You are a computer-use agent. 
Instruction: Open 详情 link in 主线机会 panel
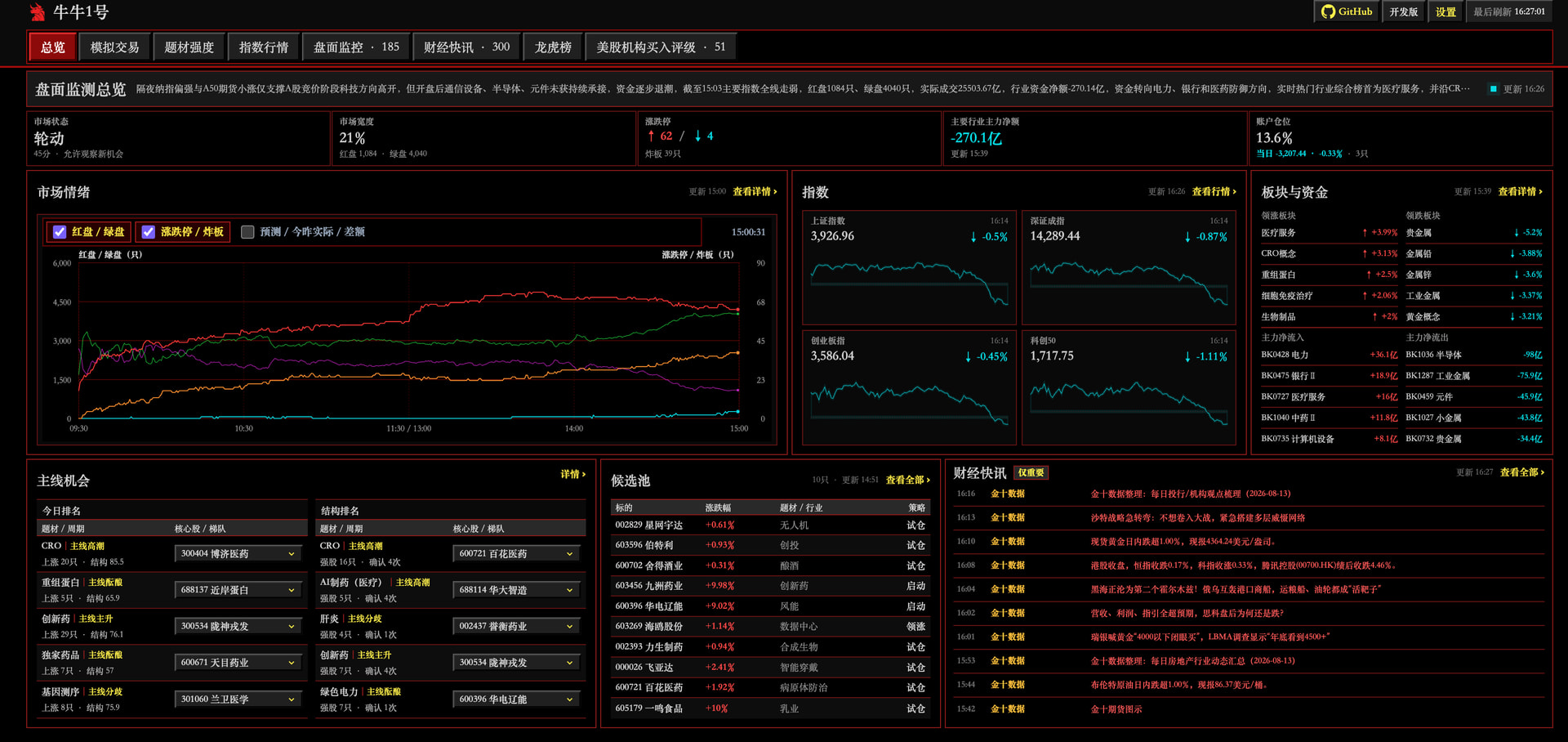tap(573, 474)
